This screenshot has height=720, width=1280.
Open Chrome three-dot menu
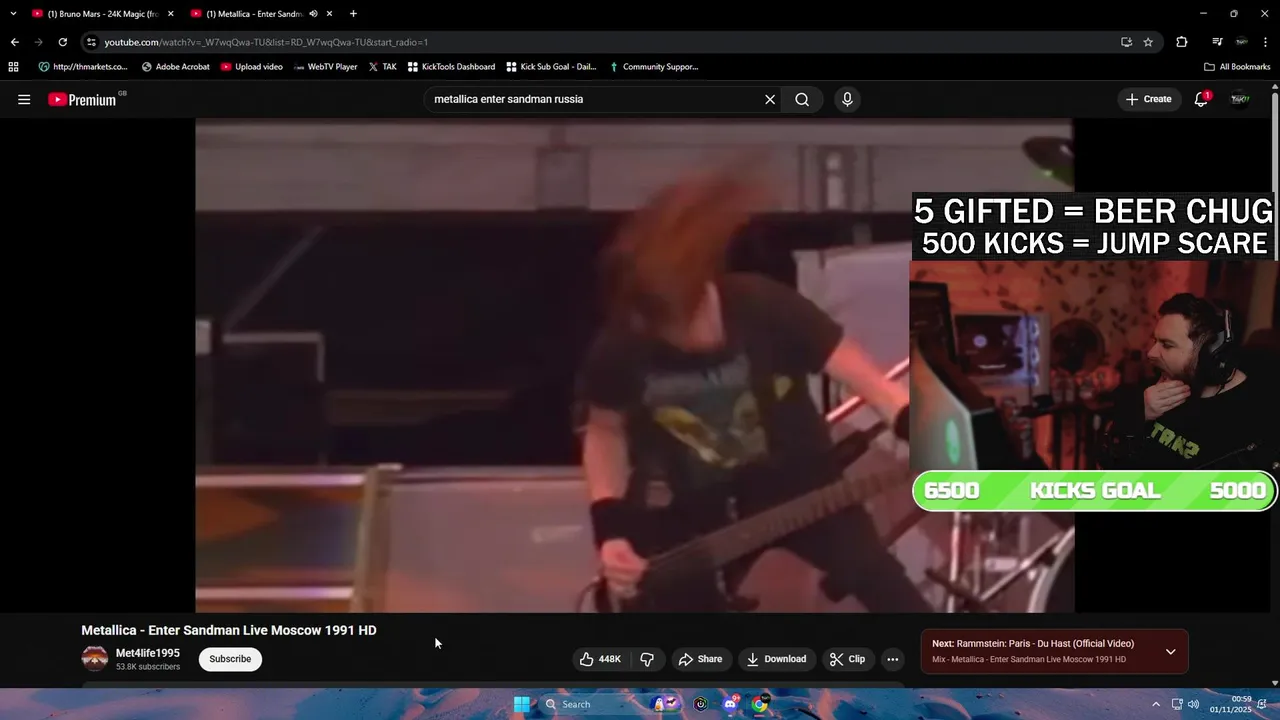tap(1265, 42)
